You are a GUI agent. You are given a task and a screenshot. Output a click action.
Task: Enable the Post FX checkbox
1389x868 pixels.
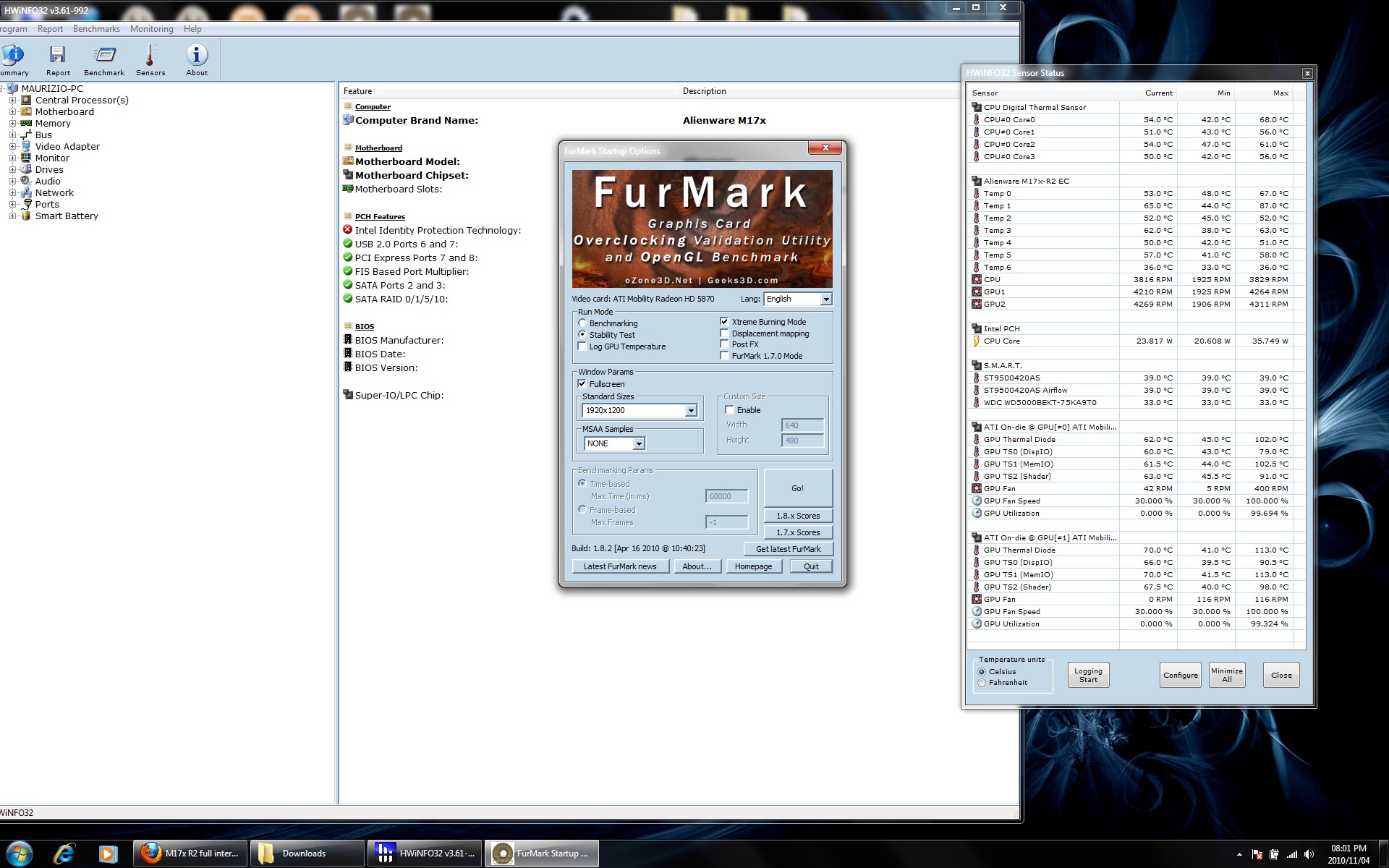pyautogui.click(x=724, y=344)
